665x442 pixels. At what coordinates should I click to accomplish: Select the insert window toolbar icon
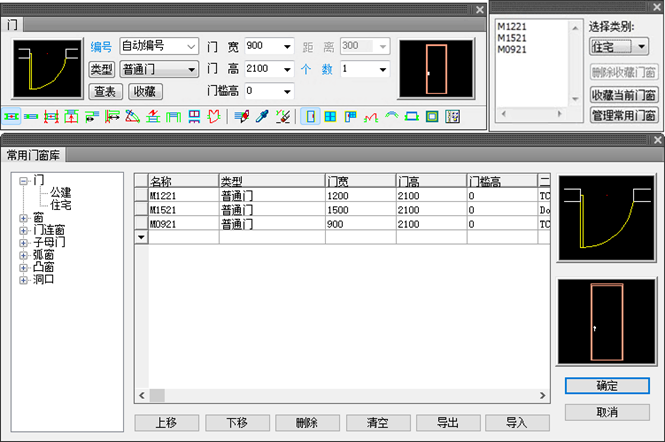(x=330, y=116)
